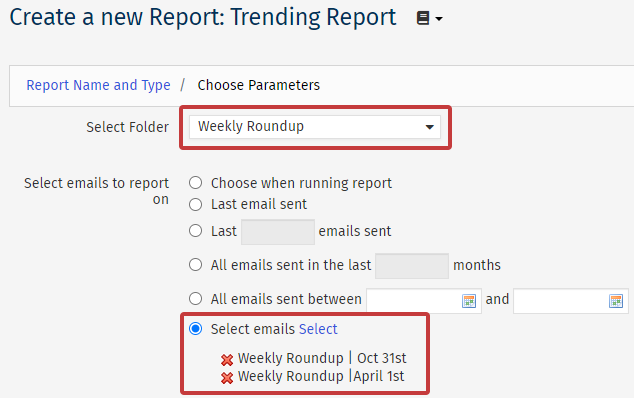Go back to Report Name and Type
The image size is (634, 398).
coord(98,85)
